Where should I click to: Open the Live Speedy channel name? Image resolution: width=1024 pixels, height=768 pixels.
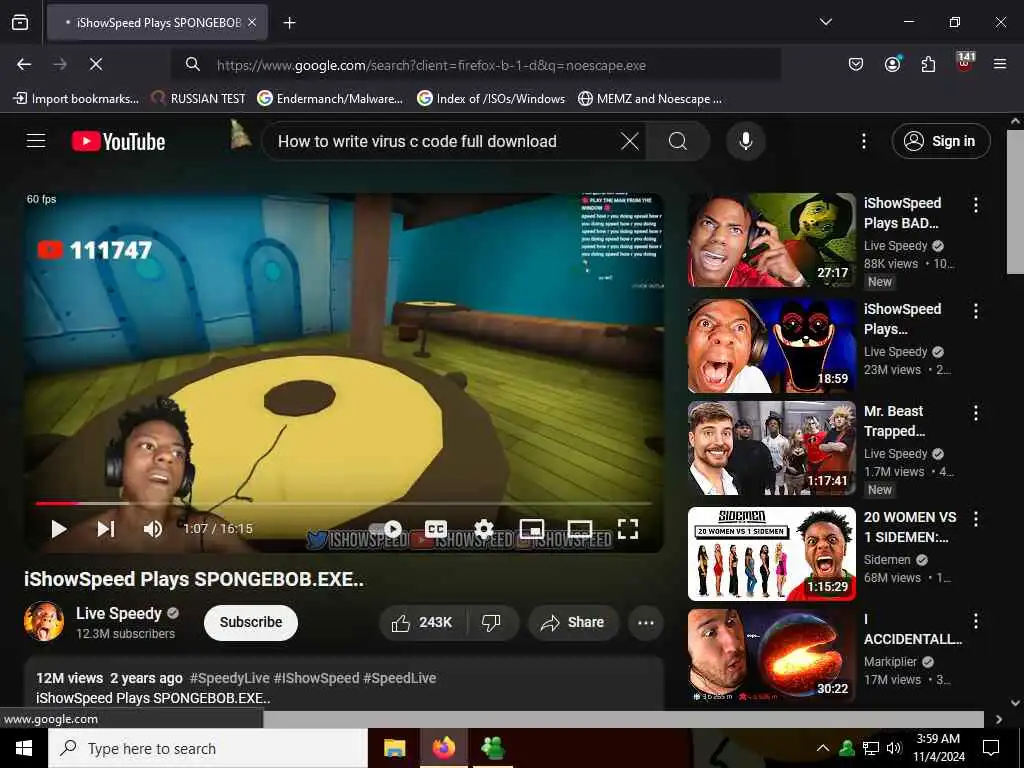click(118, 613)
